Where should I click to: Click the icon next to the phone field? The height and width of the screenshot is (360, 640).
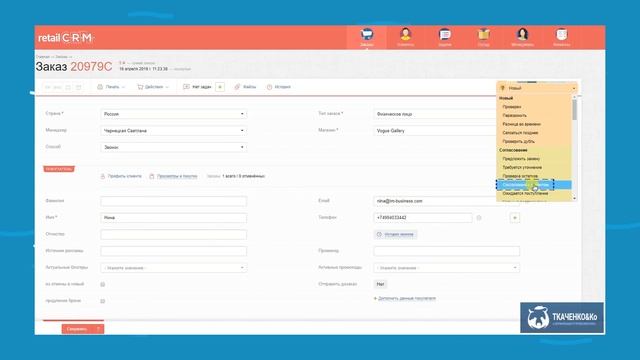[x=479, y=218]
